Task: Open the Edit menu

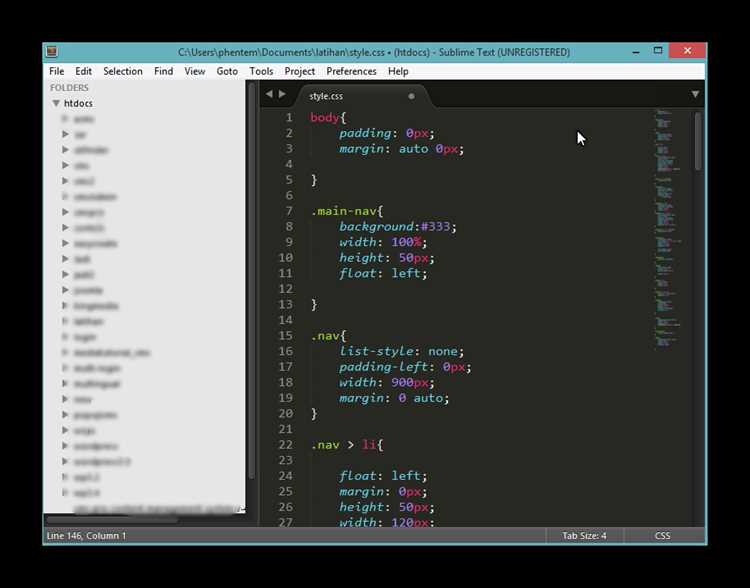Action: pos(83,71)
